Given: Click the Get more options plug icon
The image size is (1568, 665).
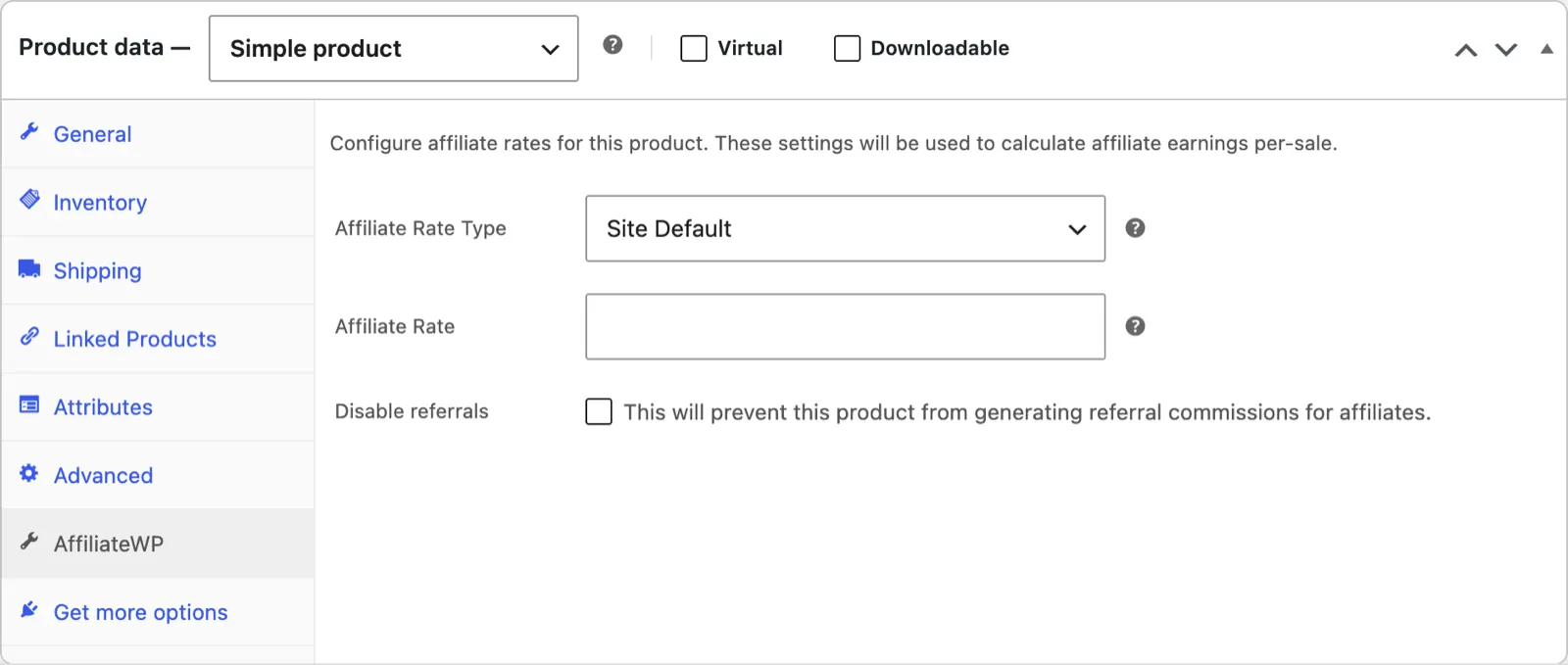Looking at the screenshot, I should pos(29,609).
